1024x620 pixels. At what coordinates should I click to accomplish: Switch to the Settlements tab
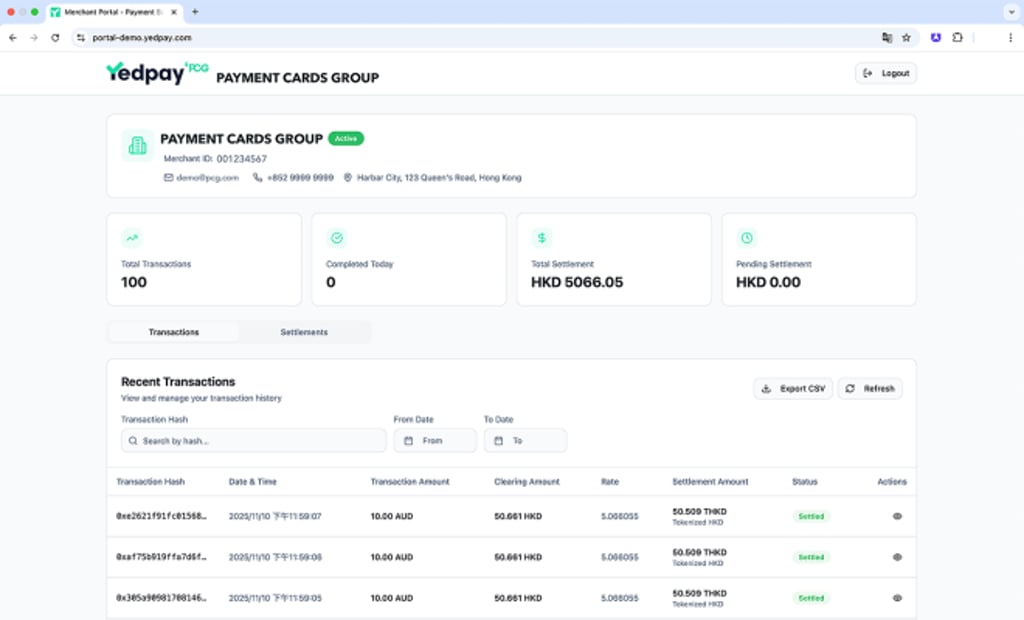[x=305, y=331]
